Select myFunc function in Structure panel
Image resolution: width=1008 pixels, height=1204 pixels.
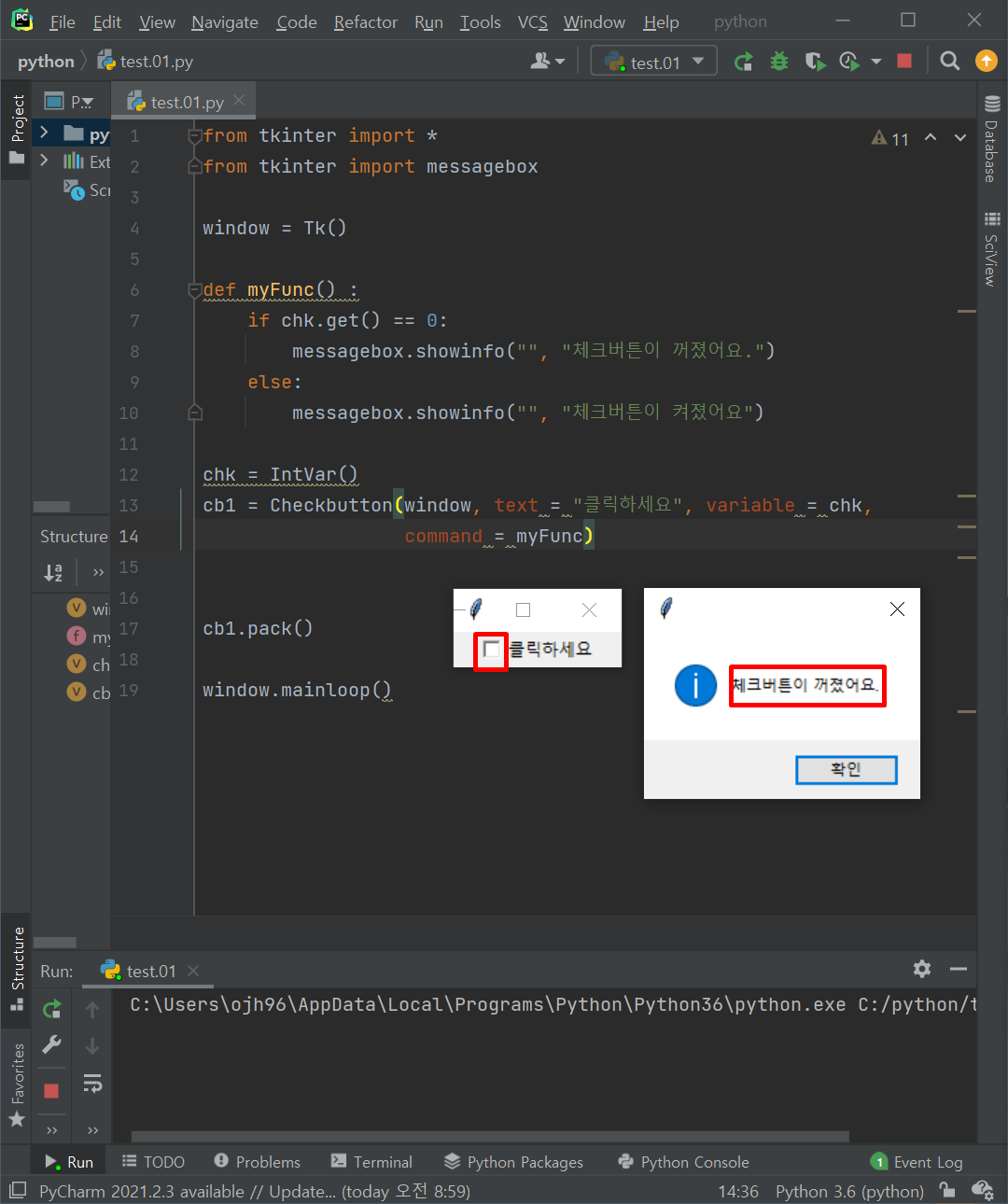pos(88,637)
